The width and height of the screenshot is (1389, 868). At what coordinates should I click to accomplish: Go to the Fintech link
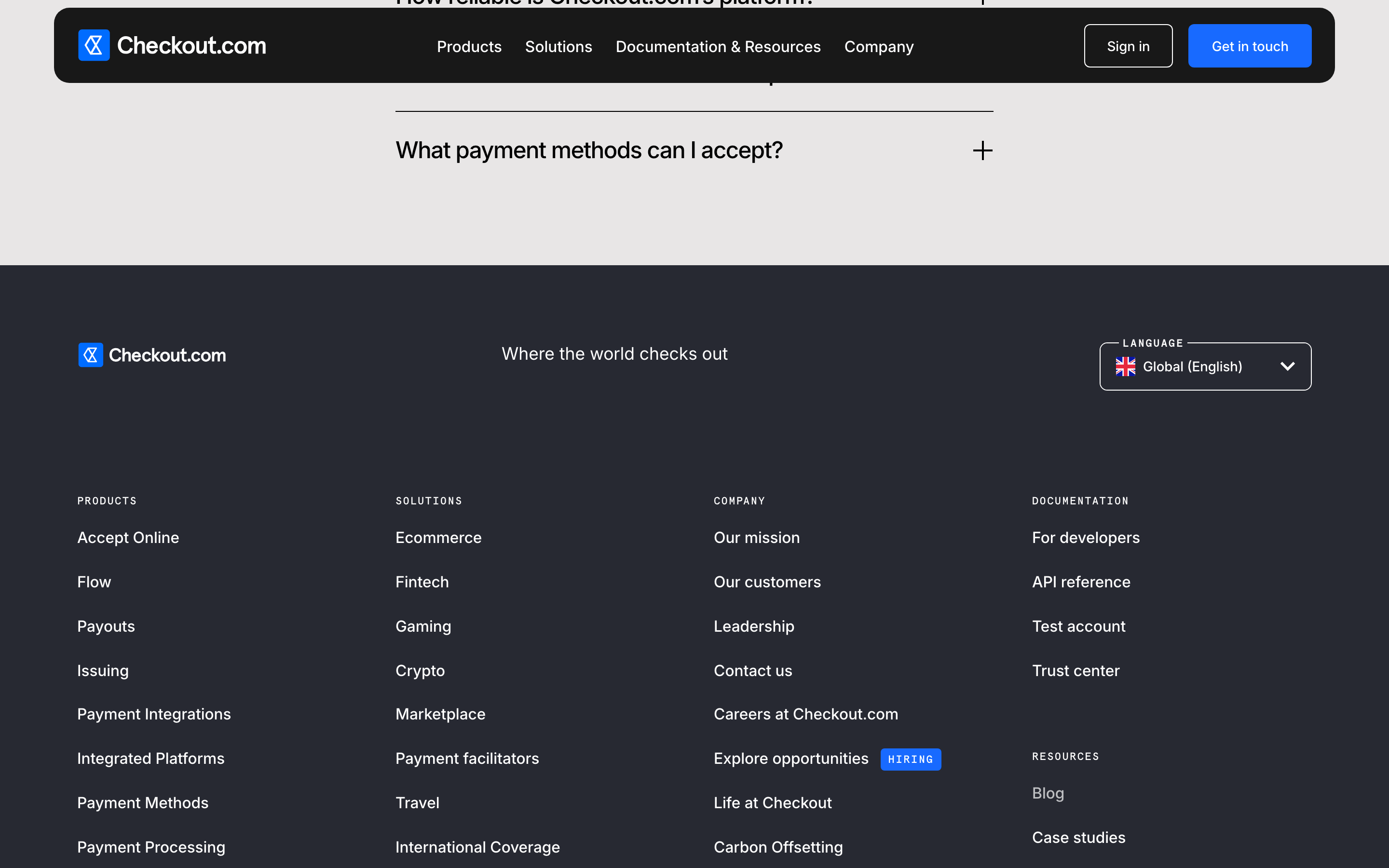tap(422, 582)
